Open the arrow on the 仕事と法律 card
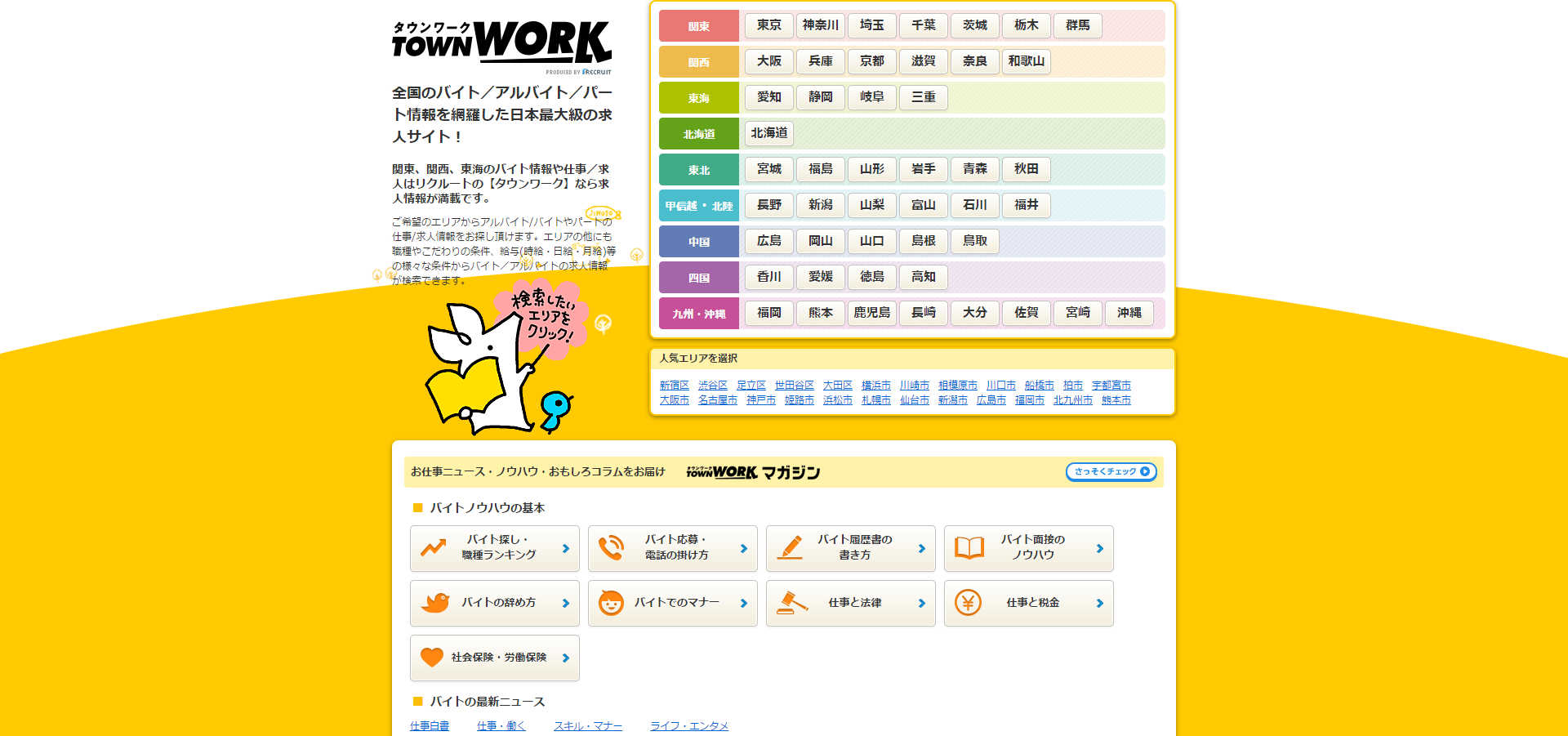The height and width of the screenshot is (736, 1568). [922, 603]
